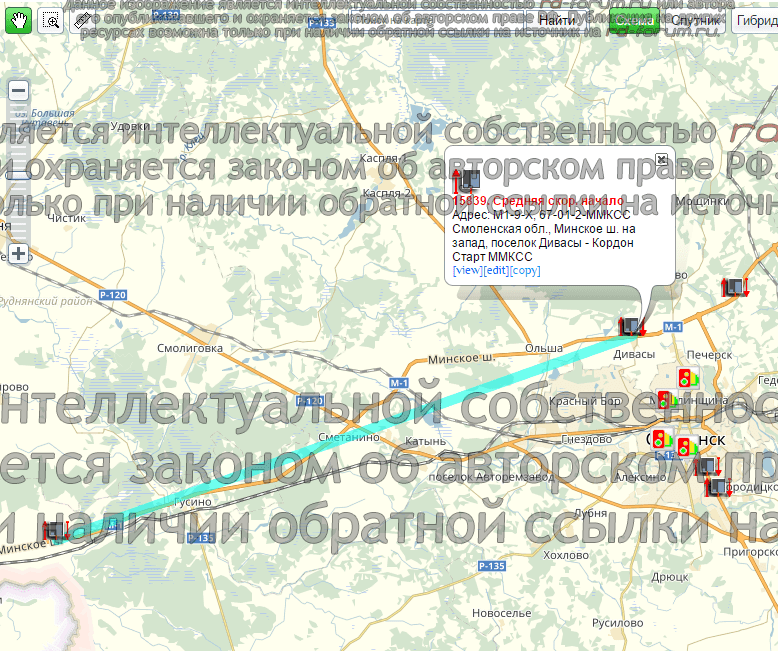Click the zoom out minus button
This screenshot has height=651, width=778.
pos(18,91)
